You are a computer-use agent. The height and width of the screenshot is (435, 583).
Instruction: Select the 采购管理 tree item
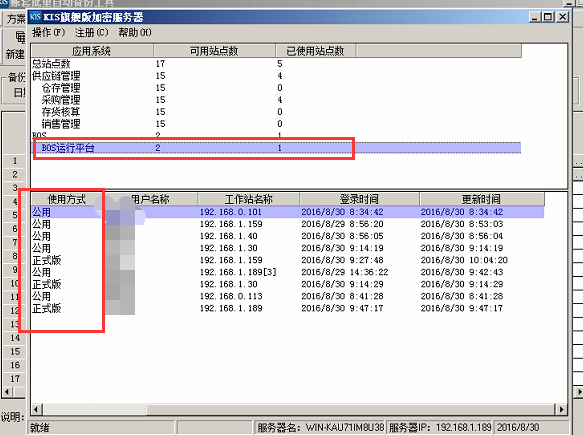pos(61,100)
